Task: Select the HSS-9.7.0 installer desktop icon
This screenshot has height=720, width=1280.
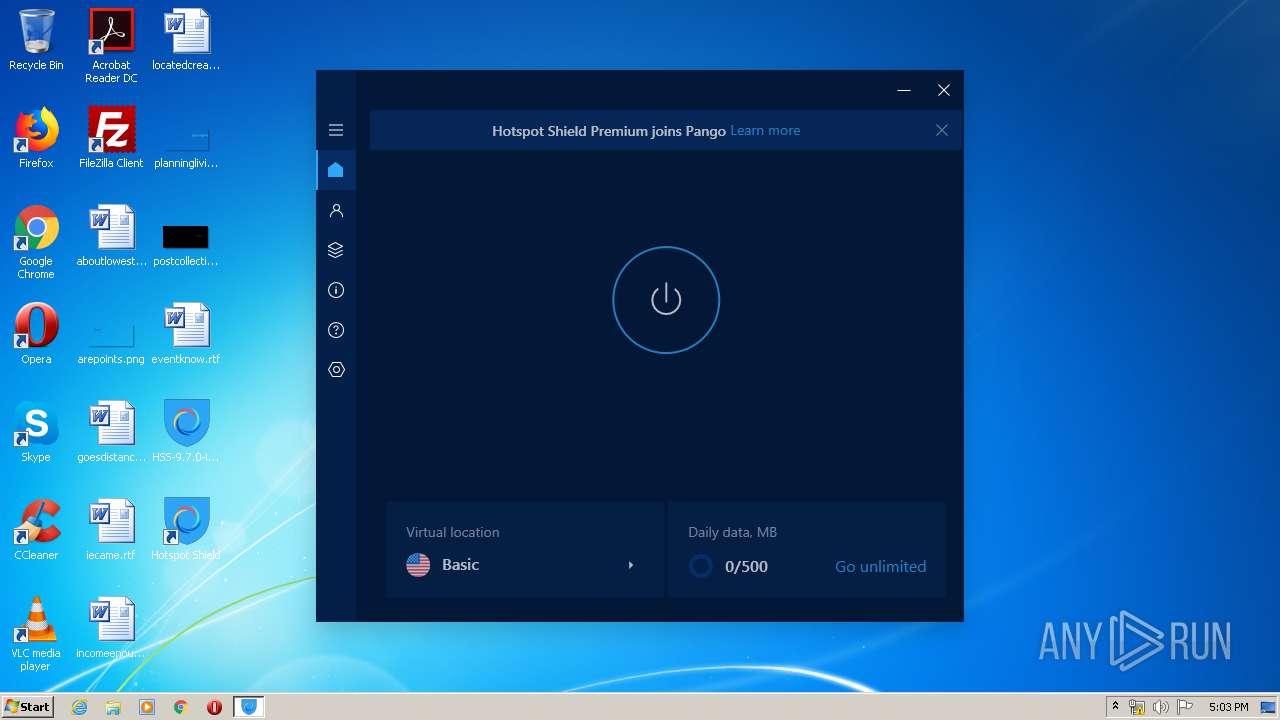Action: [x=186, y=432]
